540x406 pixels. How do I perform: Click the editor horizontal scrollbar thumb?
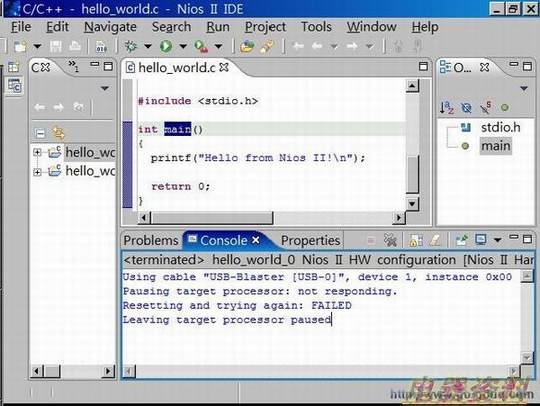click(212, 218)
